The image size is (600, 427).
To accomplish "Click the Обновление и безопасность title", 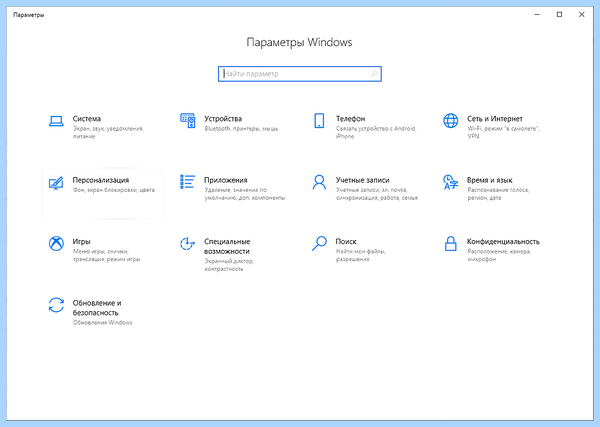I will pos(97,308).
